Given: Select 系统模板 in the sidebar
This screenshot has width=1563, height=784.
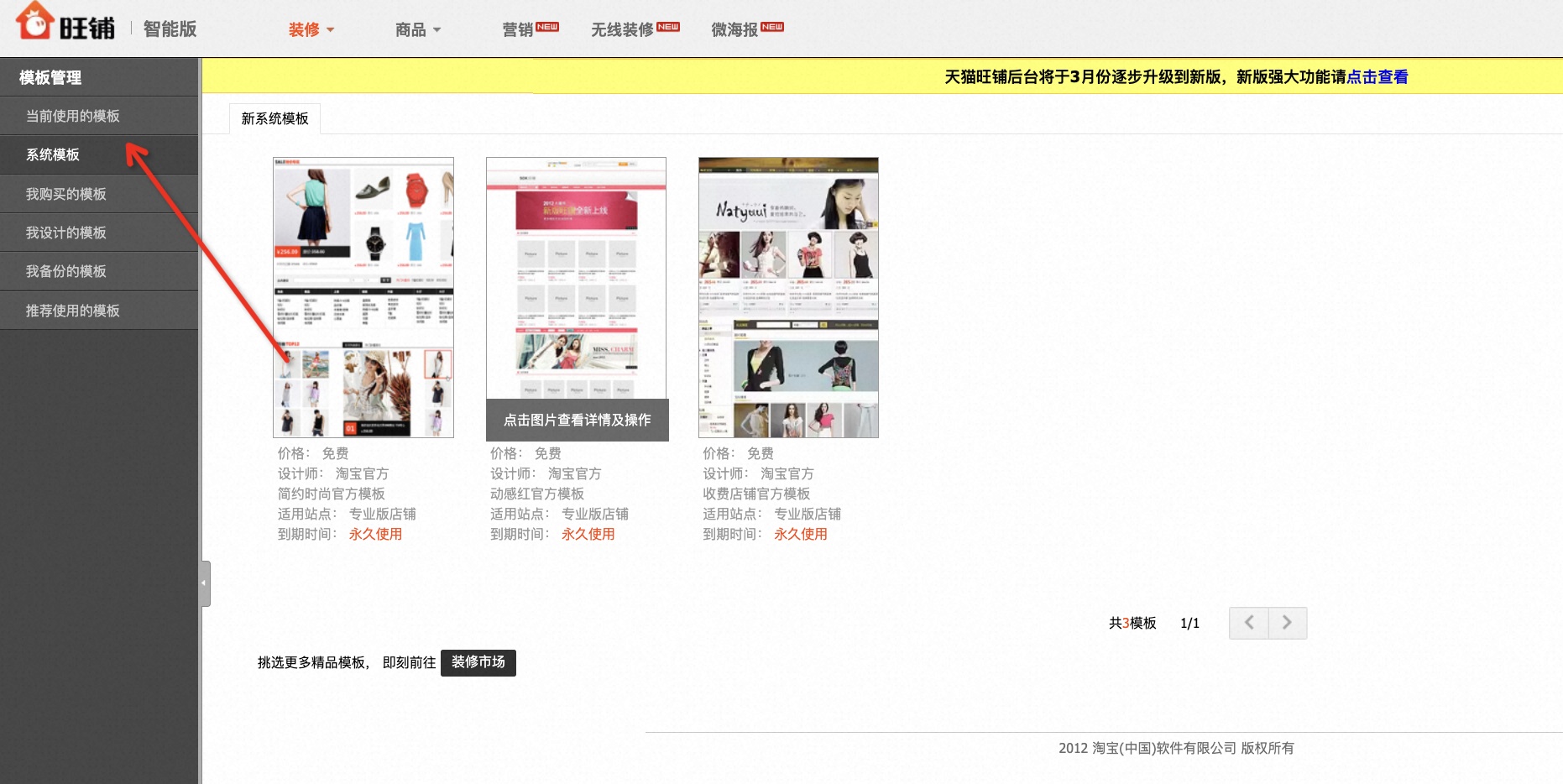Looking at the screenshot, I should (99, 154).
